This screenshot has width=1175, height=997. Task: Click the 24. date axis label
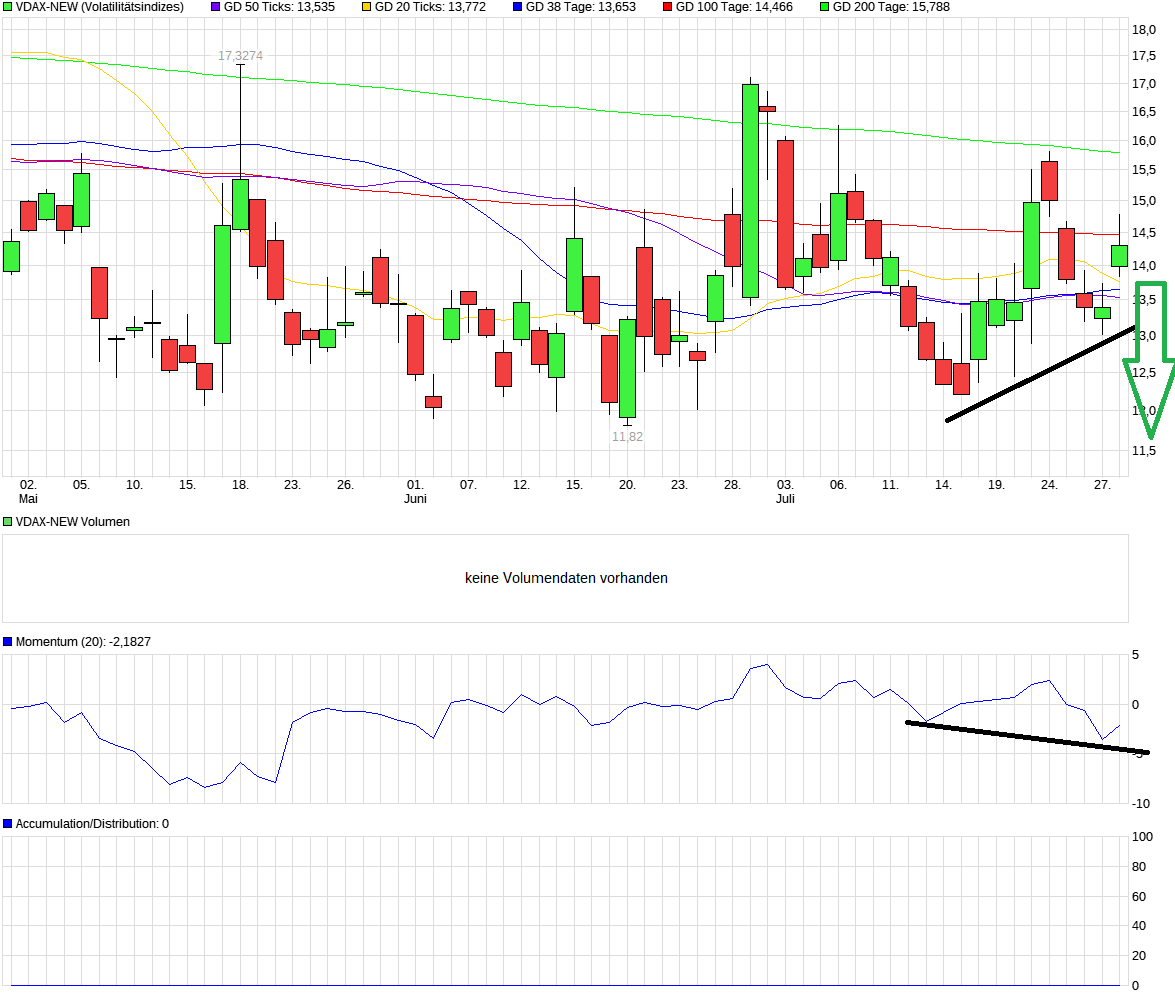pyautogui.click(x=1049, y=485)
